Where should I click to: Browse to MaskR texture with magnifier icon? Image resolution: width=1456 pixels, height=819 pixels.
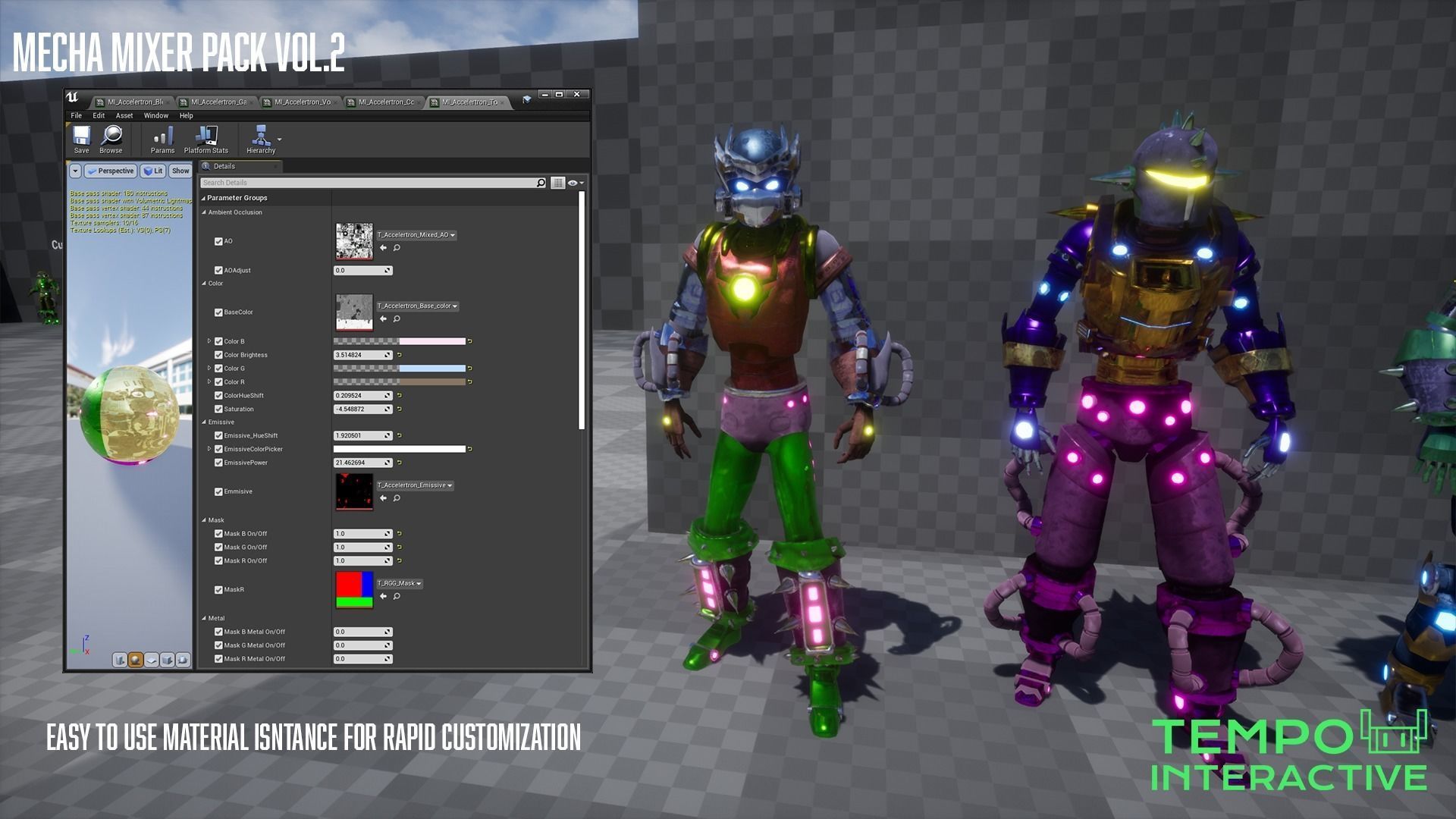[397, 597]
